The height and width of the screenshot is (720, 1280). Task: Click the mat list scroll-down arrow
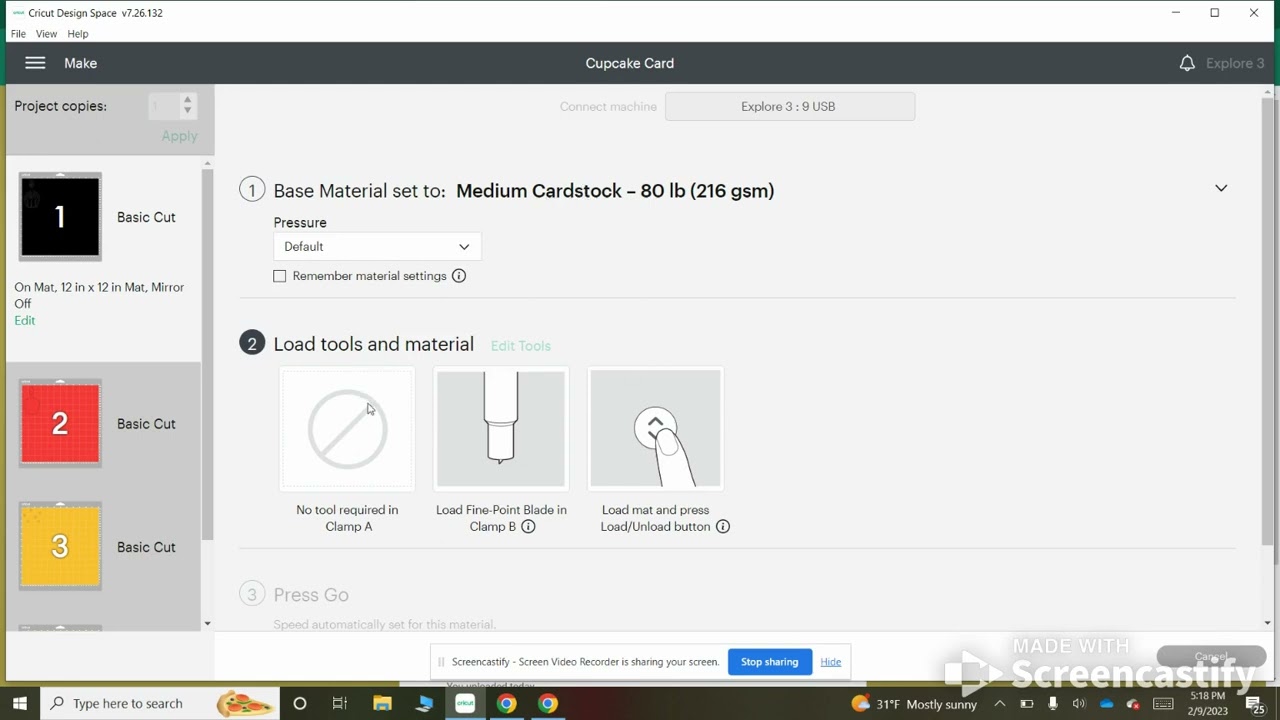point(207,624)
